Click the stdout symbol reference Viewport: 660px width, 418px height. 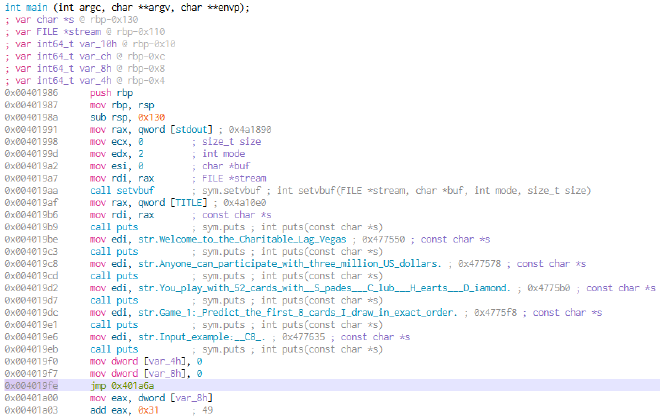(192, 129)
